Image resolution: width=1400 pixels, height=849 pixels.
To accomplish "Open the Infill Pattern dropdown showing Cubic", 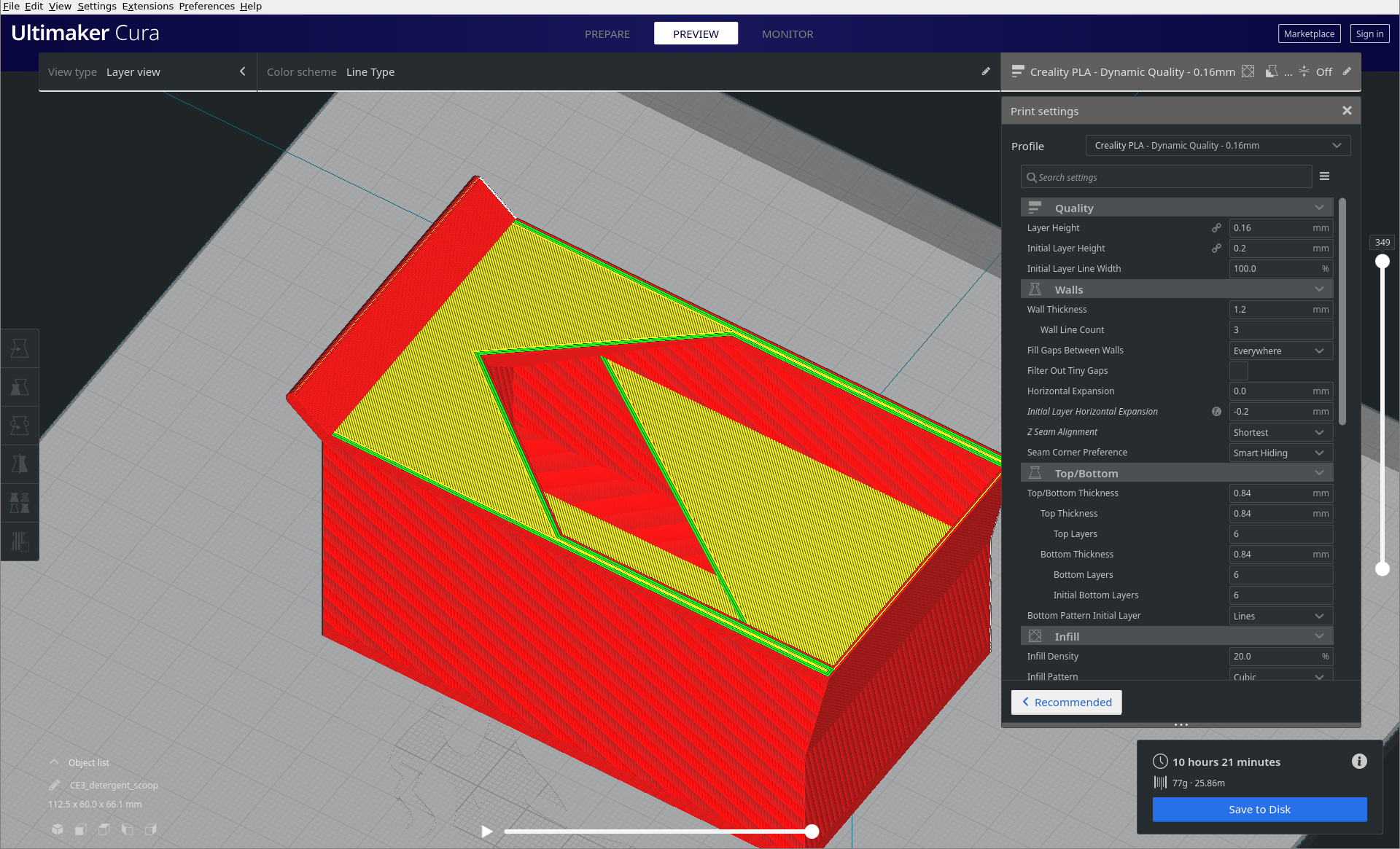I will point(1280,676).
